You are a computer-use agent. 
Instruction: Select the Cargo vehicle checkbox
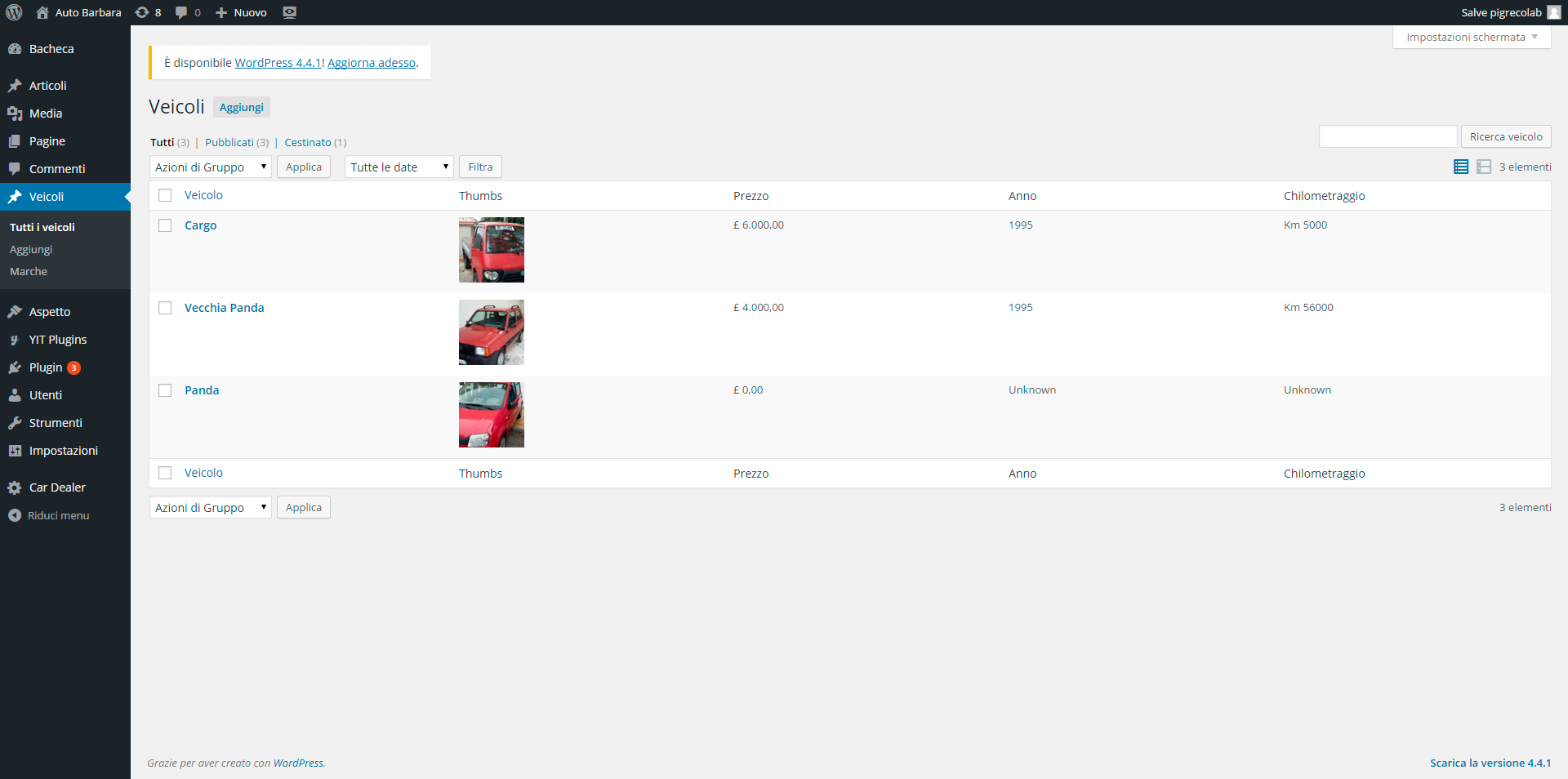click(165, 225)
